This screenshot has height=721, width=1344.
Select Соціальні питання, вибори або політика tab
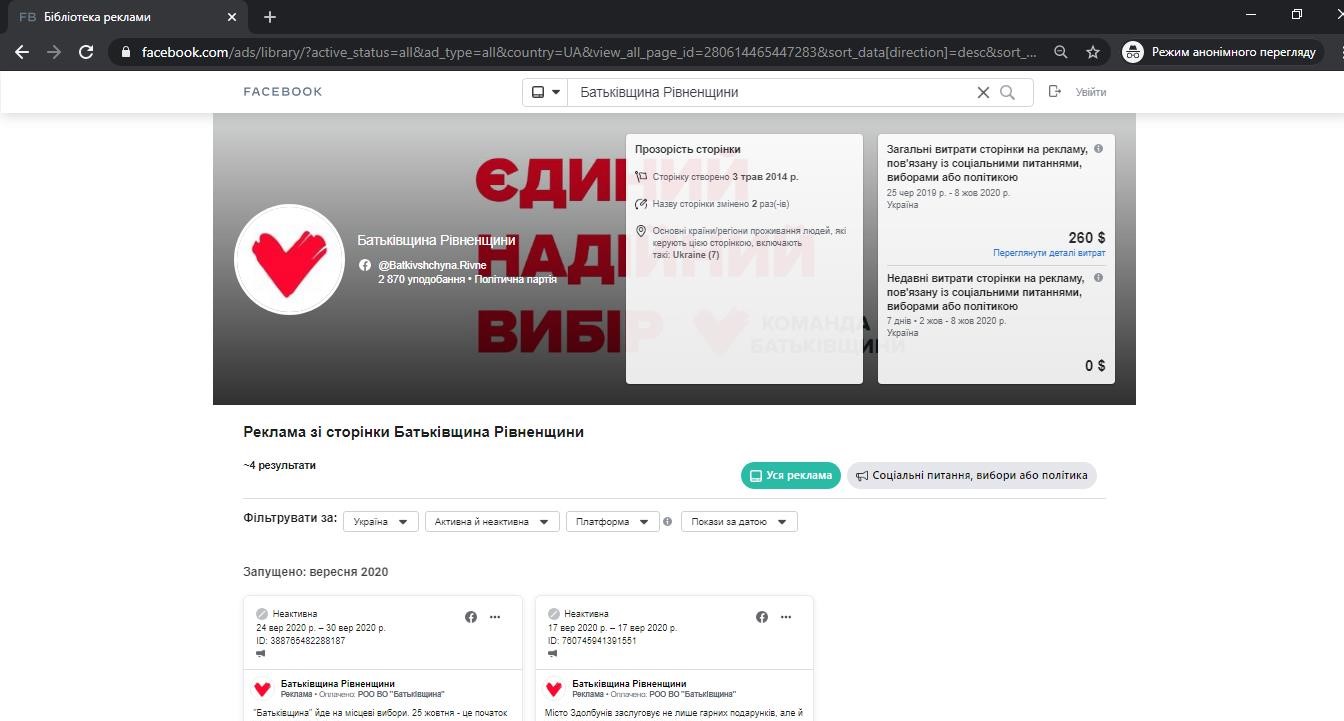(972, 476)
